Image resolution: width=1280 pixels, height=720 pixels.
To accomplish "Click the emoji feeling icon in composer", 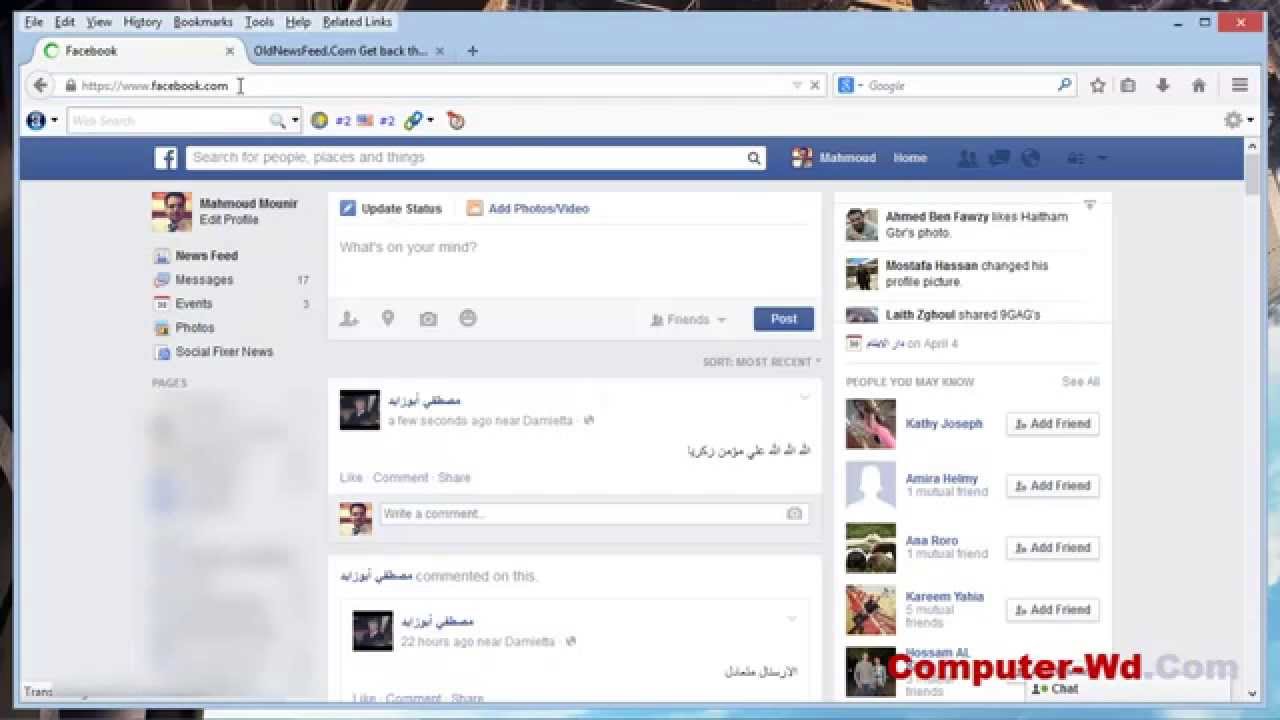I will 468,319.
